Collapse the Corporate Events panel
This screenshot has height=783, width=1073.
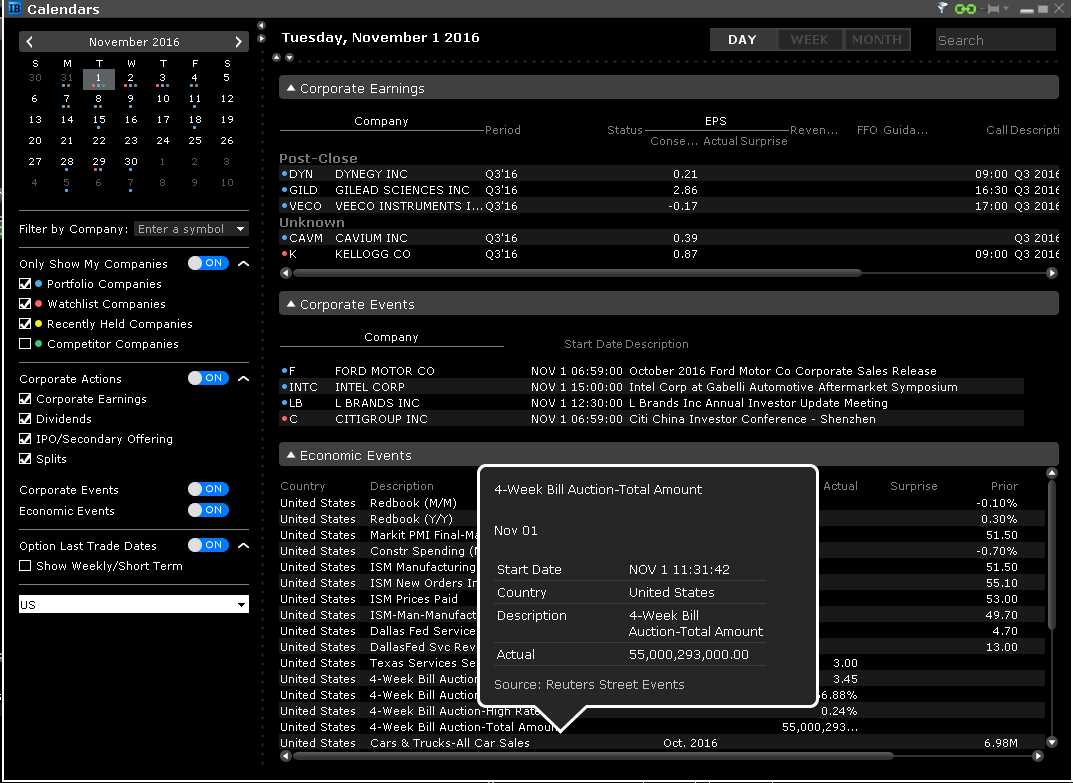[x=291, y=304]
